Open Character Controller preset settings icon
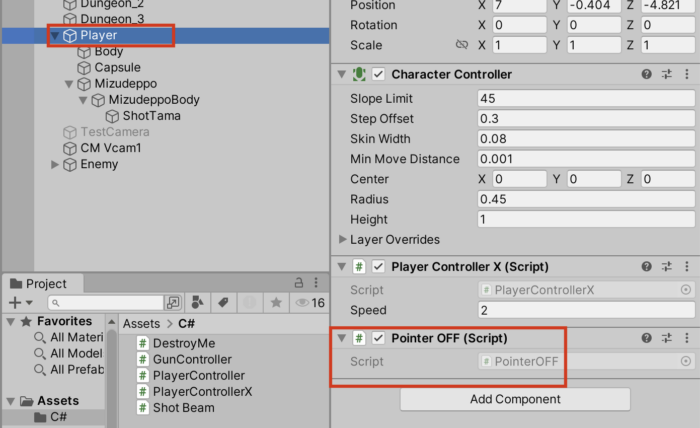This screenshot has width=700, height=428. pos(666,75)
